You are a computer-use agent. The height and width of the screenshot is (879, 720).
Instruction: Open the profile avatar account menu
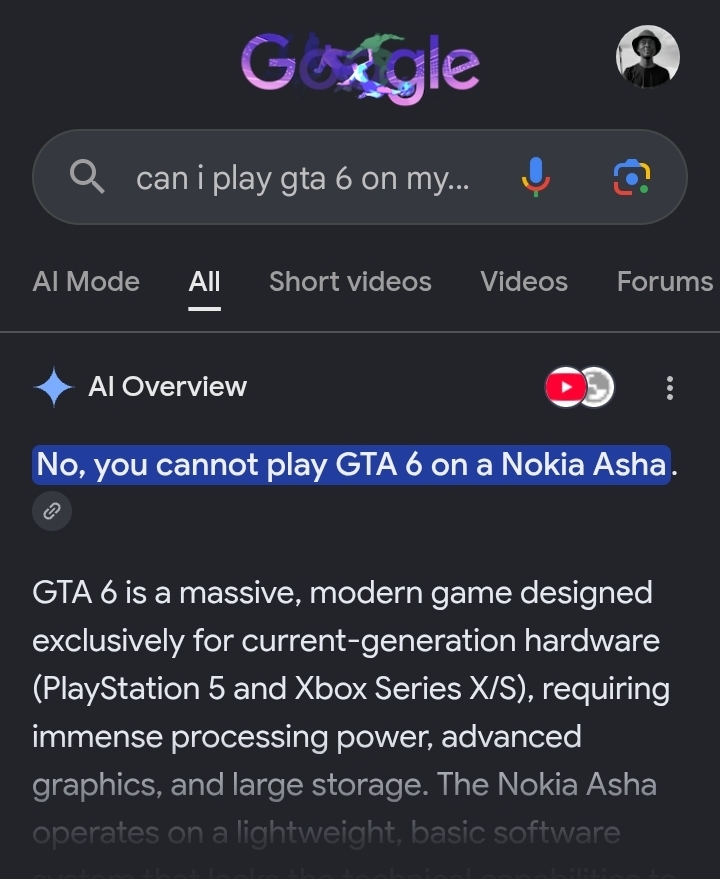pyautogui.click(x=648, y=57)
